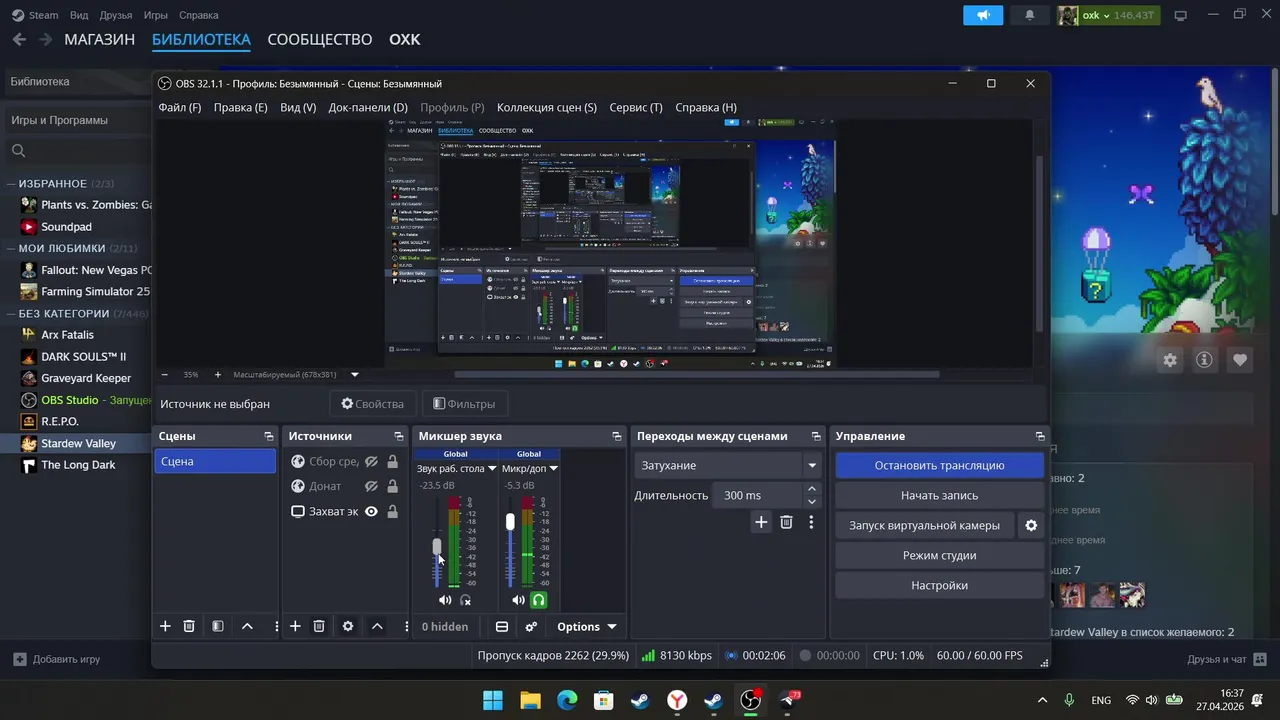This screenshot has width=1280, height=720.
Task: Click Начать запись button
Action: click(x=940, y=495)
